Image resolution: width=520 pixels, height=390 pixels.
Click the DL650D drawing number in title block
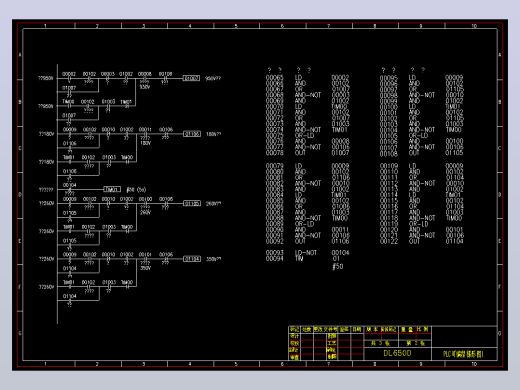pyautogui.click(x=397, y=353)
